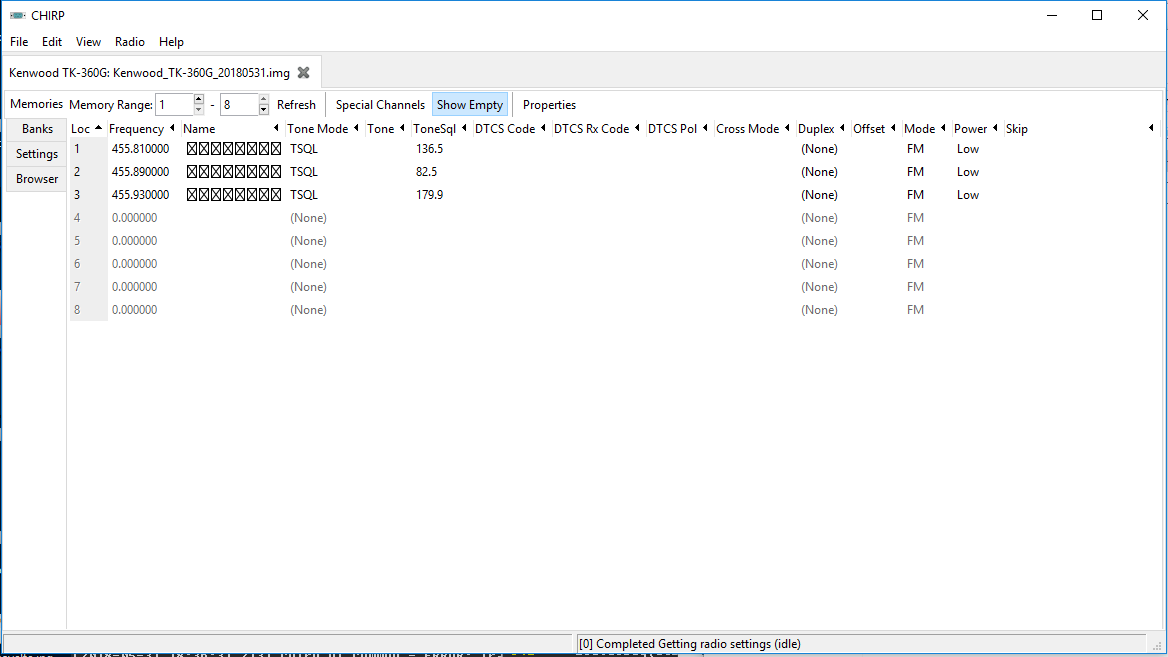Select the Memories tab

click(x=36, y=104)
